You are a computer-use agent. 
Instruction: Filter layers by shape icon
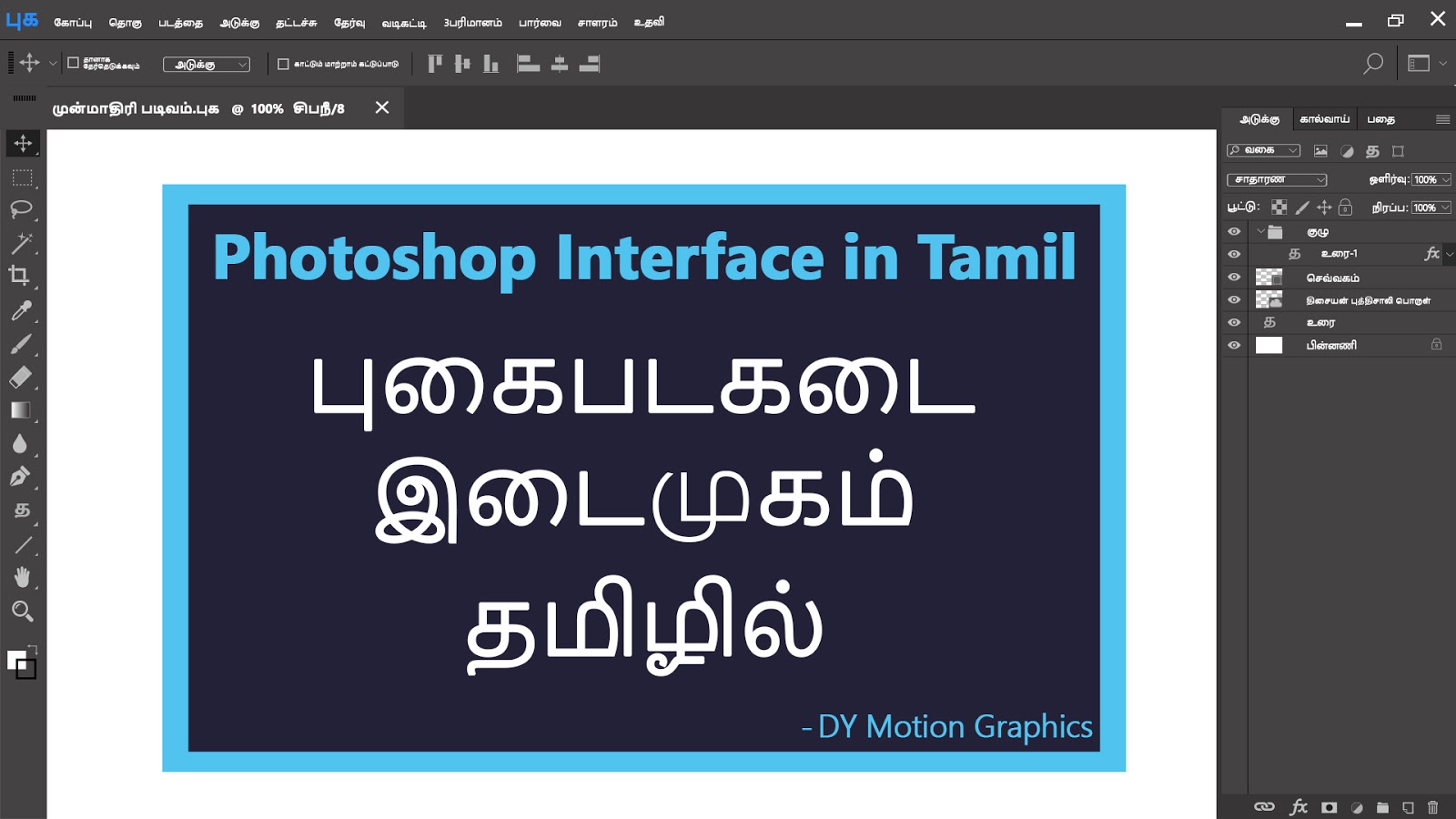pos(1399,151)
